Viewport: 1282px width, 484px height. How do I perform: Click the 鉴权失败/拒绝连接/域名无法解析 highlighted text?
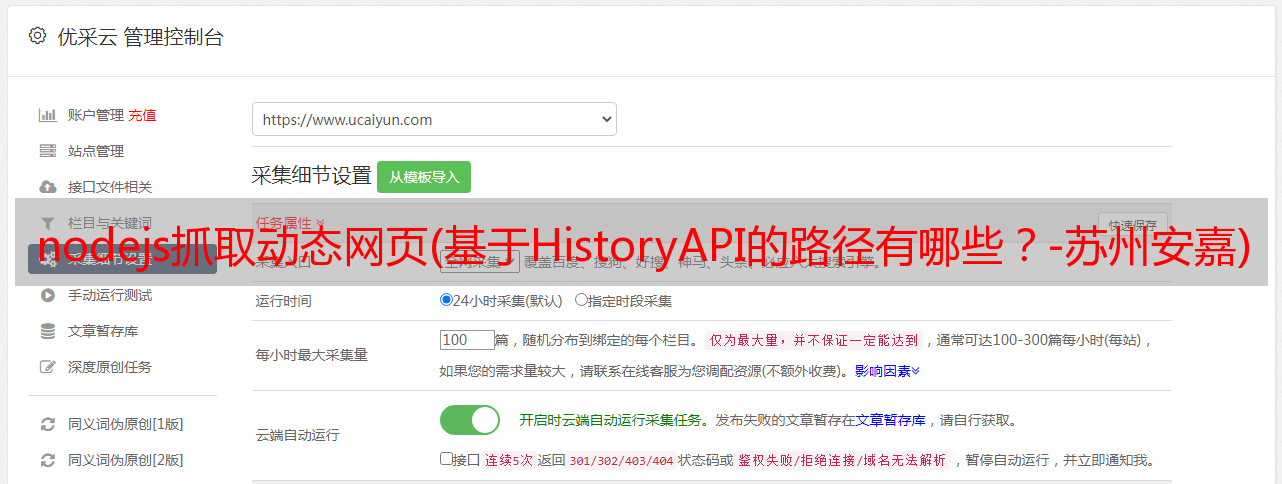843,460
